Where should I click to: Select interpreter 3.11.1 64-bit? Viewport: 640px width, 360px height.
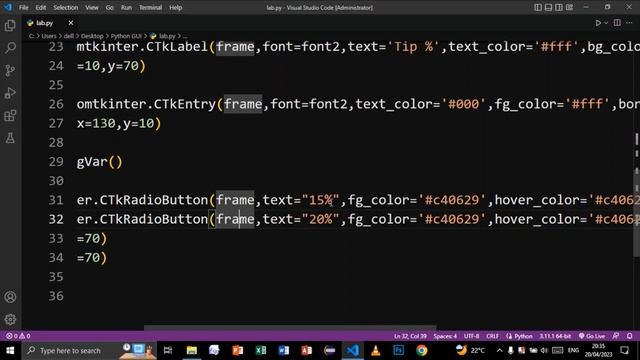coord(555,336)
